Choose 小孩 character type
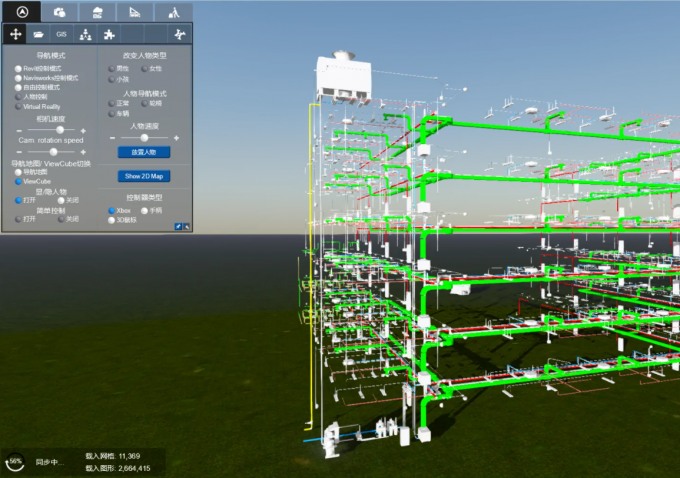Image resolution: width=680 pixels, height=478 pixels. pyautogui.click(x=111, y=79)
